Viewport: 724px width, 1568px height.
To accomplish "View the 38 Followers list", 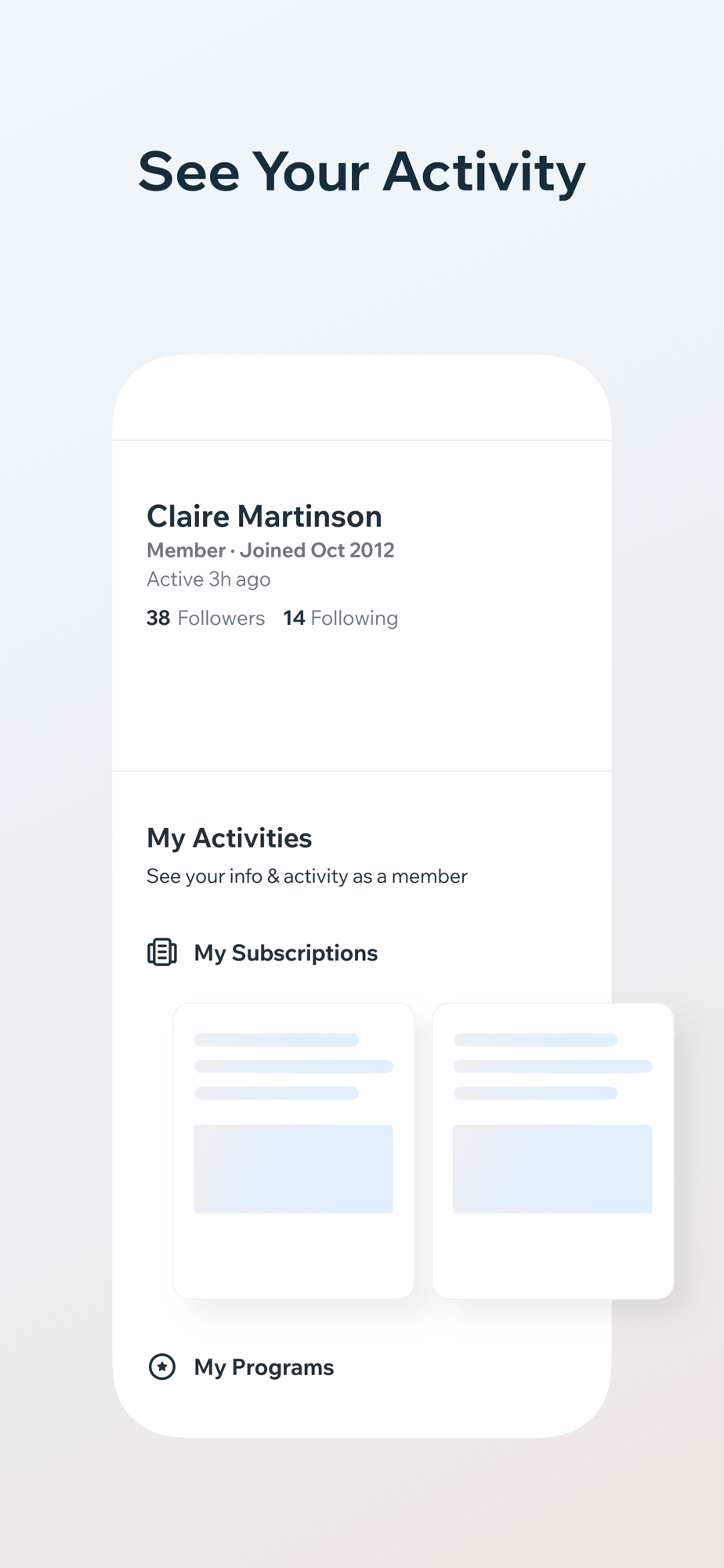I will (205, 618).
